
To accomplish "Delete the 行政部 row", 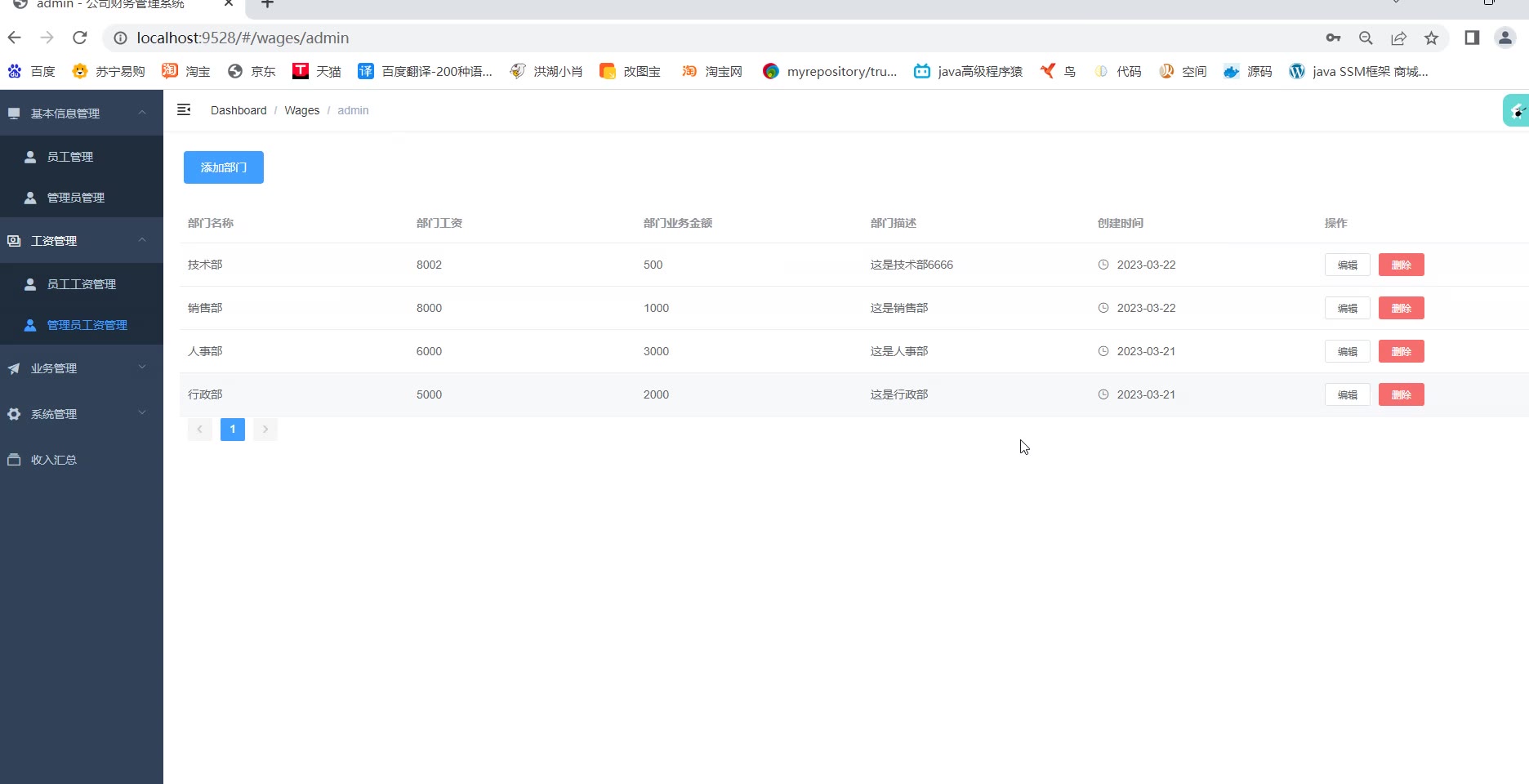I will click(1401, 394).
